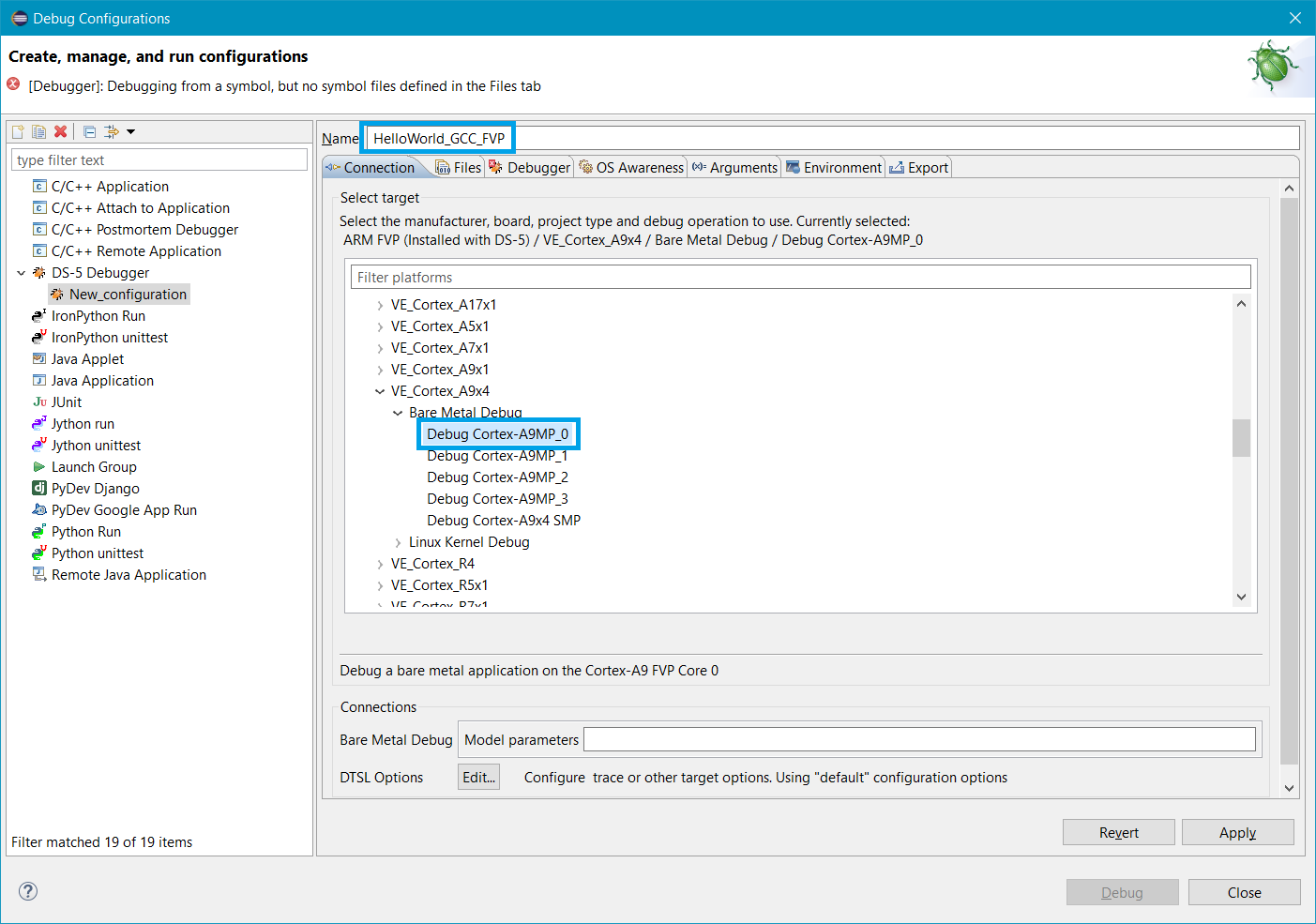Duplicate the selected launch configuration
The image size is (1316, 924).
tap(38, 132)
